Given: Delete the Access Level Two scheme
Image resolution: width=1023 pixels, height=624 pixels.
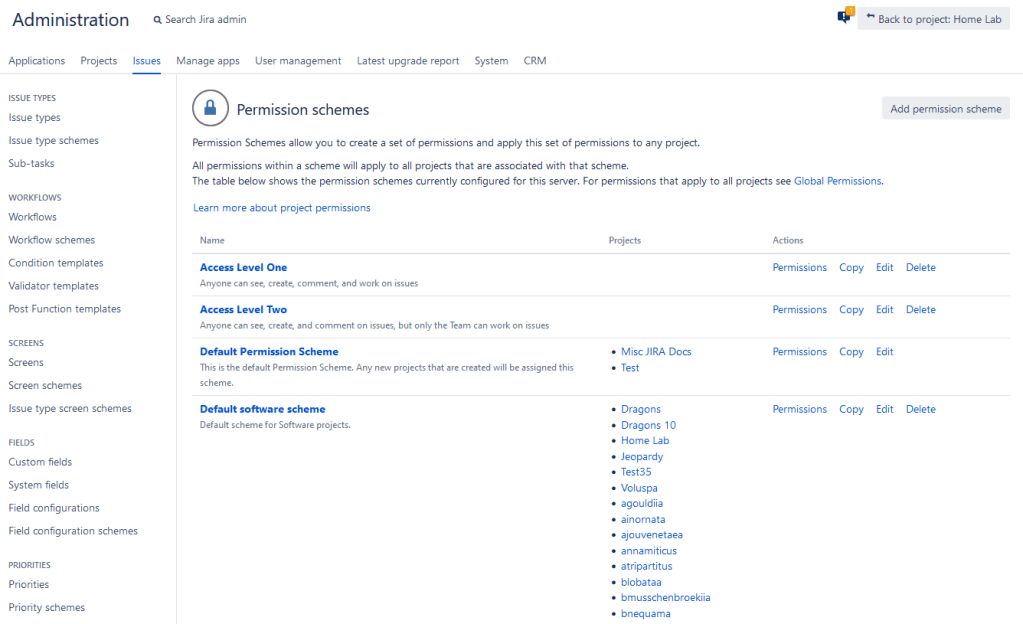Looking at the screenshot, I should click(x=920, y=310).
